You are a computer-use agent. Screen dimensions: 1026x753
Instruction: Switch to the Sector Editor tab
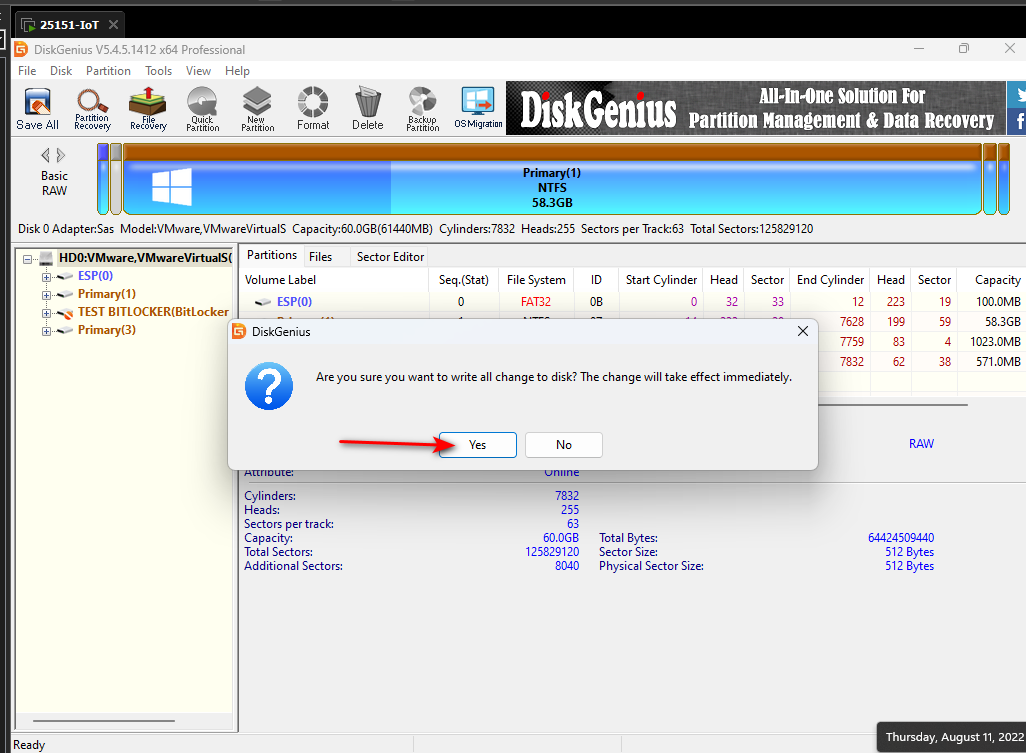390,257
